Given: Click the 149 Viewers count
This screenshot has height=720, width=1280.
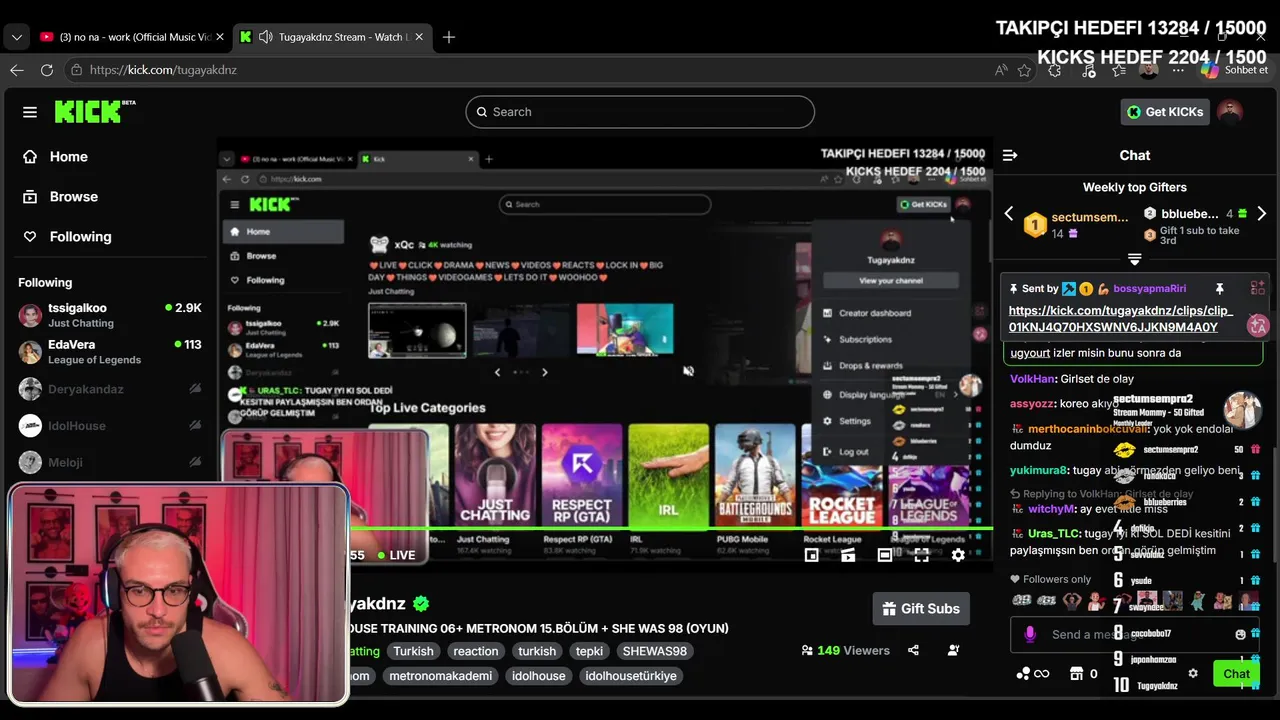Looking at the screenshot, I should [845, 650].
